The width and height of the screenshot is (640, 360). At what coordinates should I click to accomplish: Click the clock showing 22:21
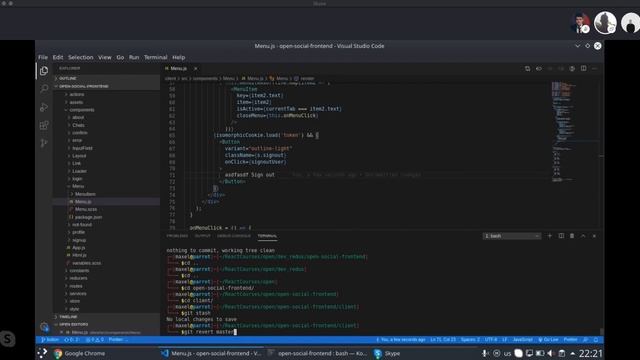[590, 353]
